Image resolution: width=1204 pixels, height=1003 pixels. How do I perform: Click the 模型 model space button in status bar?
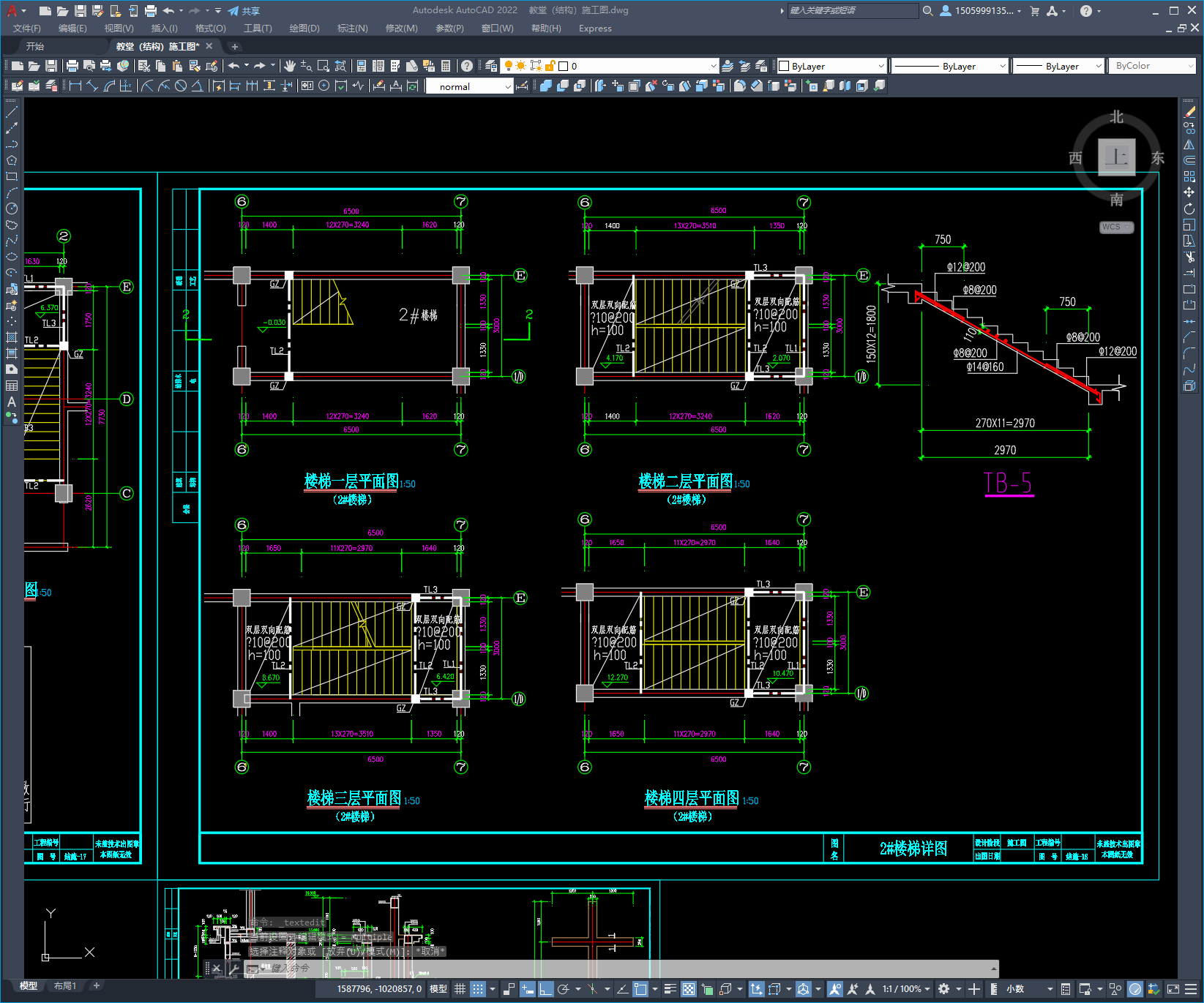438,989
